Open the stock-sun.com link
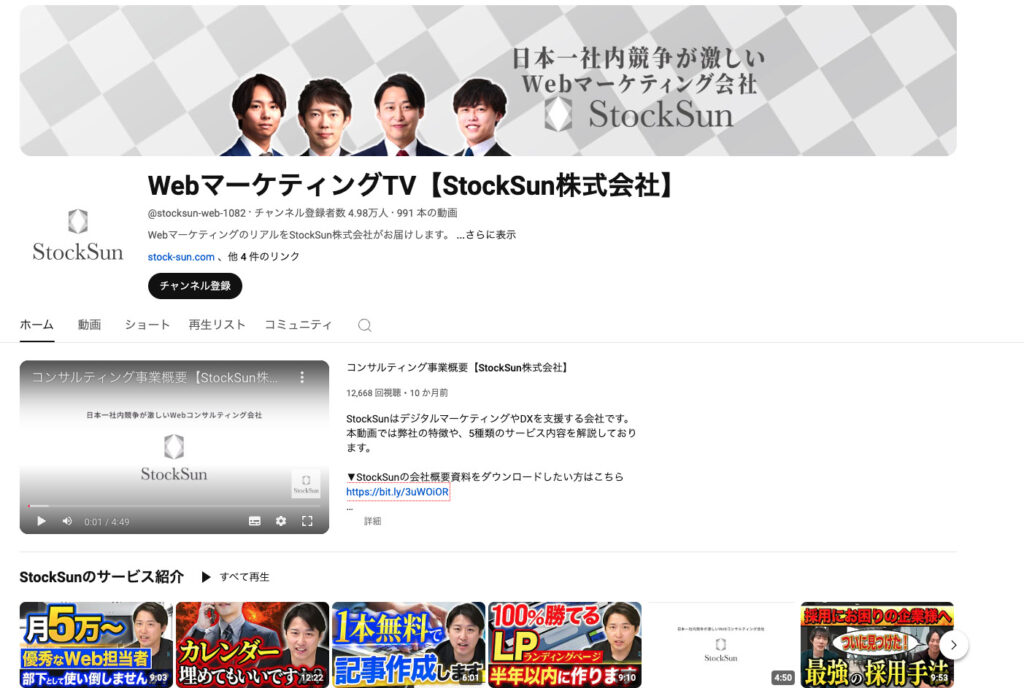 (x=181, y=256)
